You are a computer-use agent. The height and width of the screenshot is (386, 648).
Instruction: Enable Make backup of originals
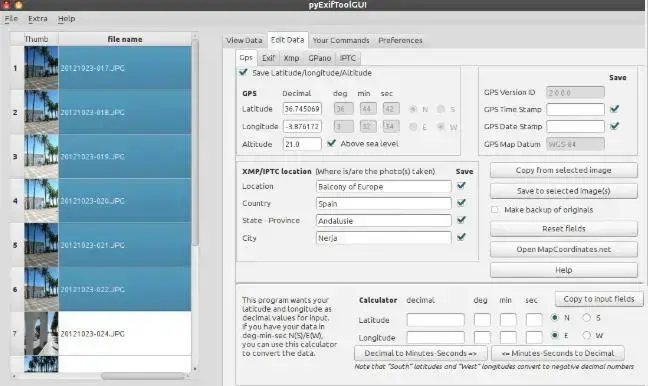(495, 210)
